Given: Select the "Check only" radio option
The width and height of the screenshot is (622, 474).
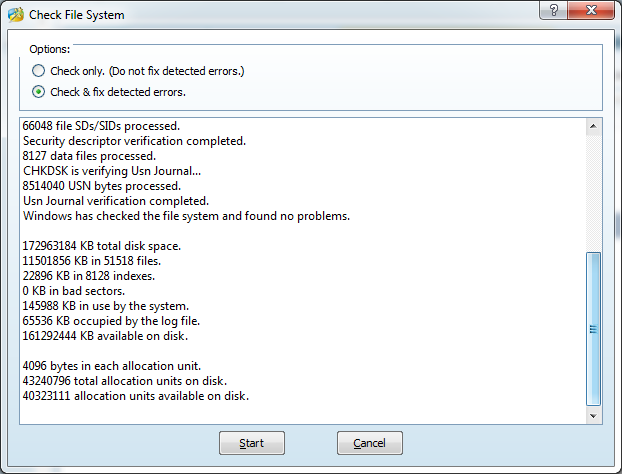Looking at the screenshot, I should [39, 71].
